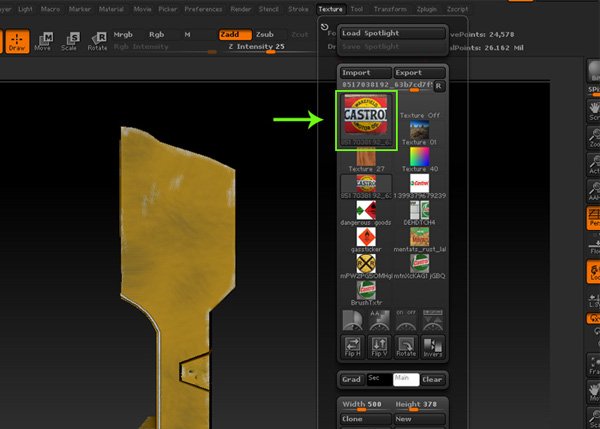Adjust the Width 500 slider
600x429 pixels.
(365, 405)
